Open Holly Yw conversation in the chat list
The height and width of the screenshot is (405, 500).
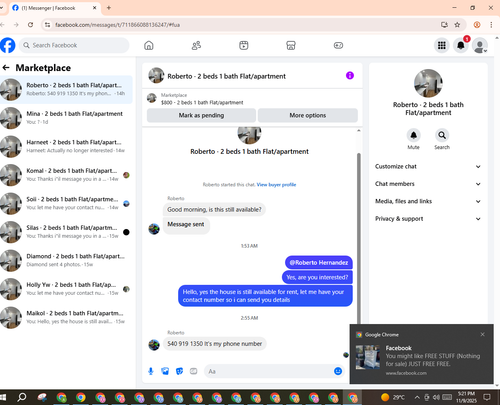(66, 289)
